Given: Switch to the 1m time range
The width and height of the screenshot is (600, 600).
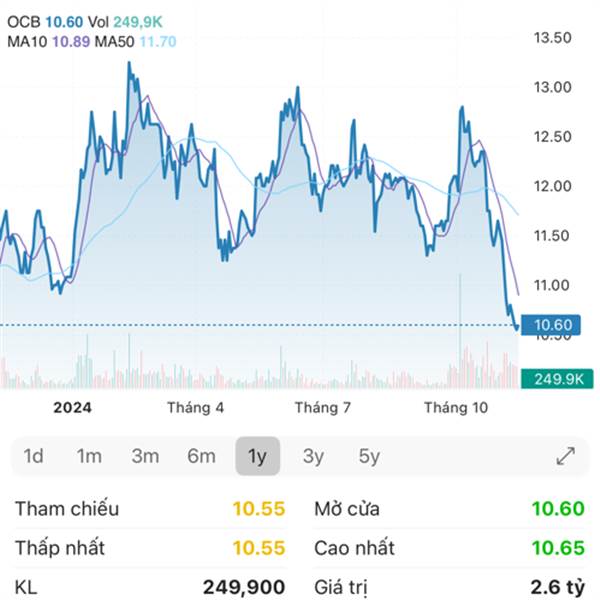Looking at the screenshot, I should point(89,456).
